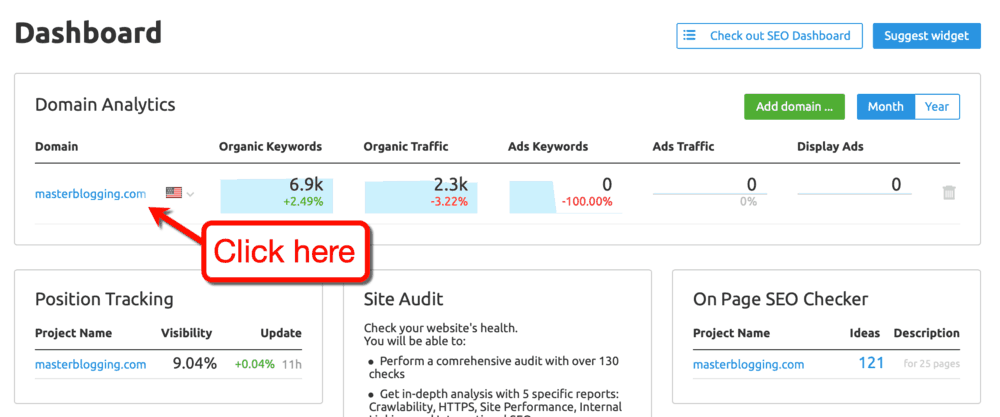Click the Visibility column header
1000x417 pixels.
click(186, 333)
